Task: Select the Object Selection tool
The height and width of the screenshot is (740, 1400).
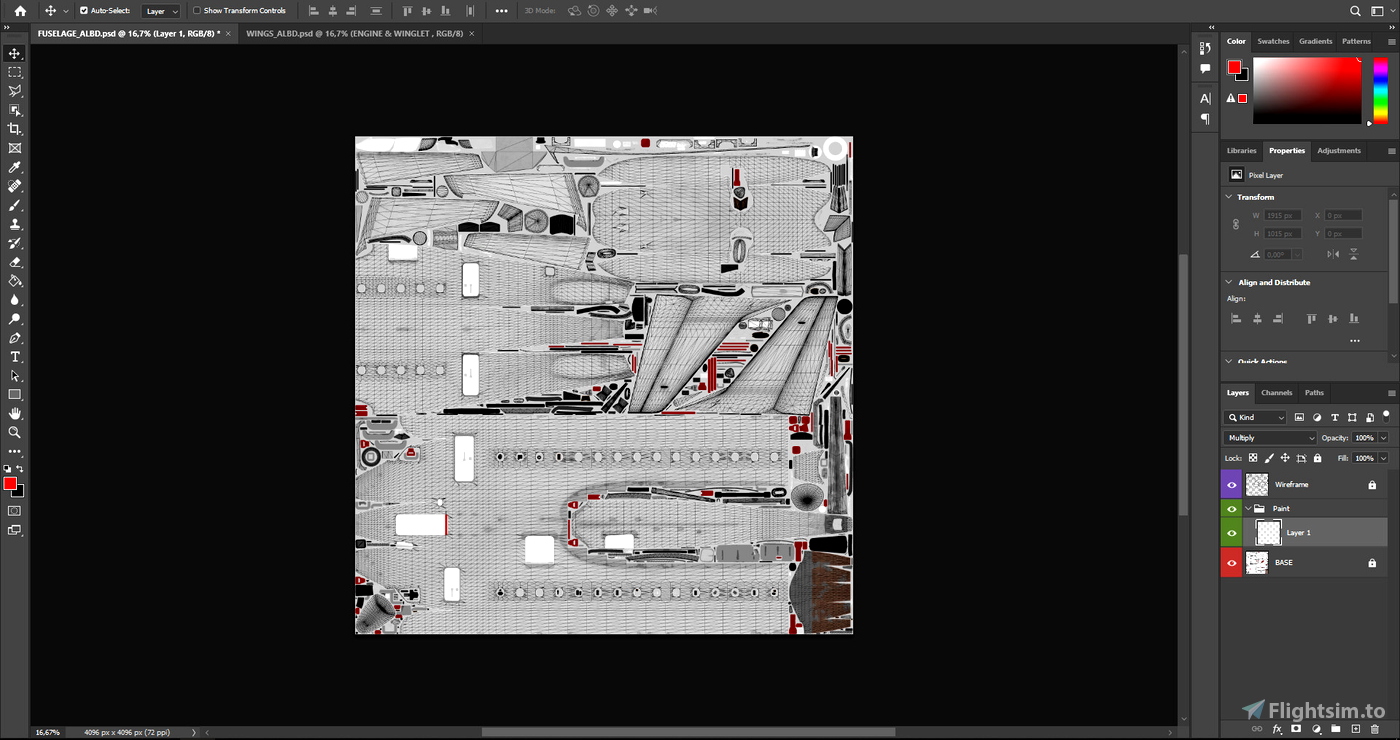Action: (x=15, y=110)
